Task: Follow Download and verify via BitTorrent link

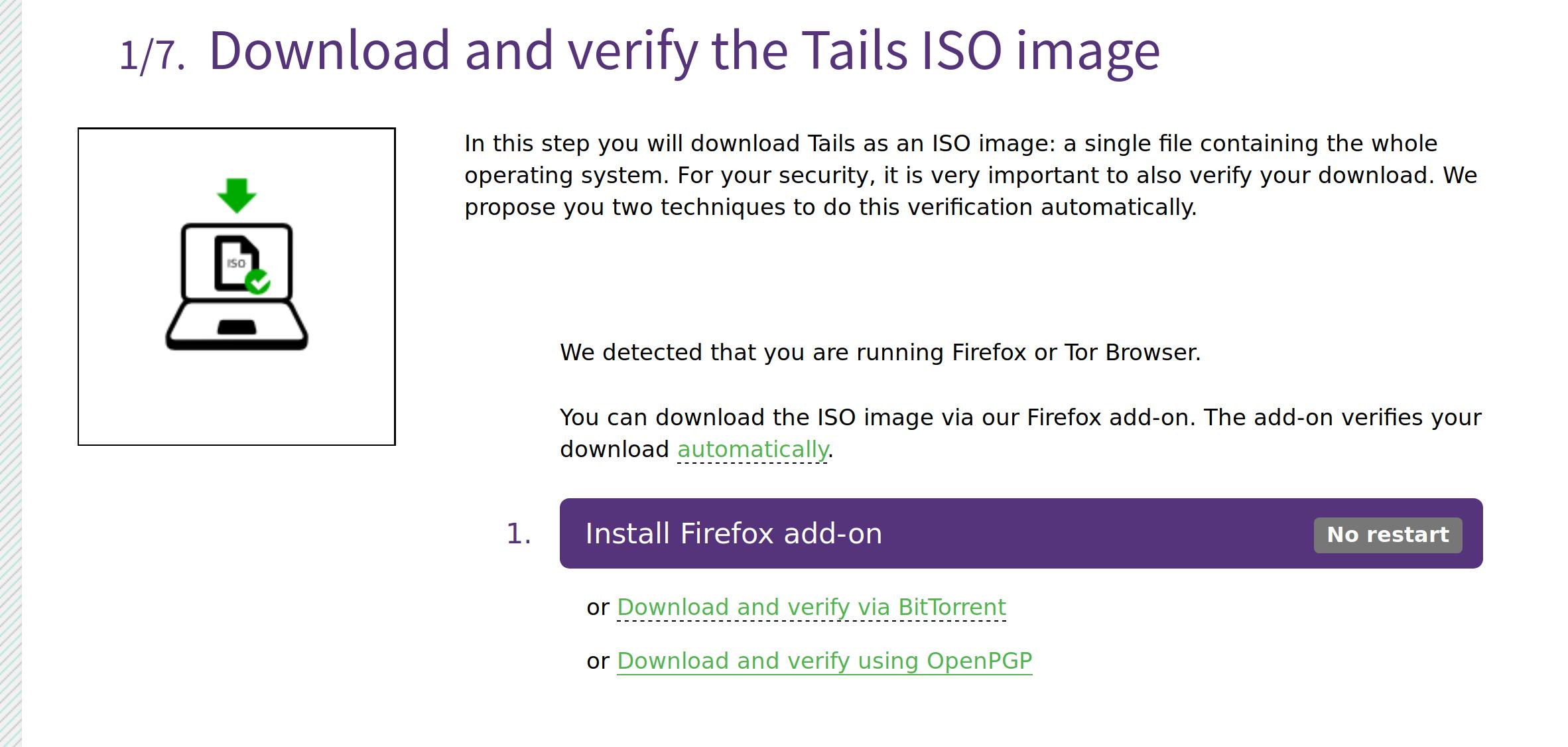Action: tap(811, 608)
